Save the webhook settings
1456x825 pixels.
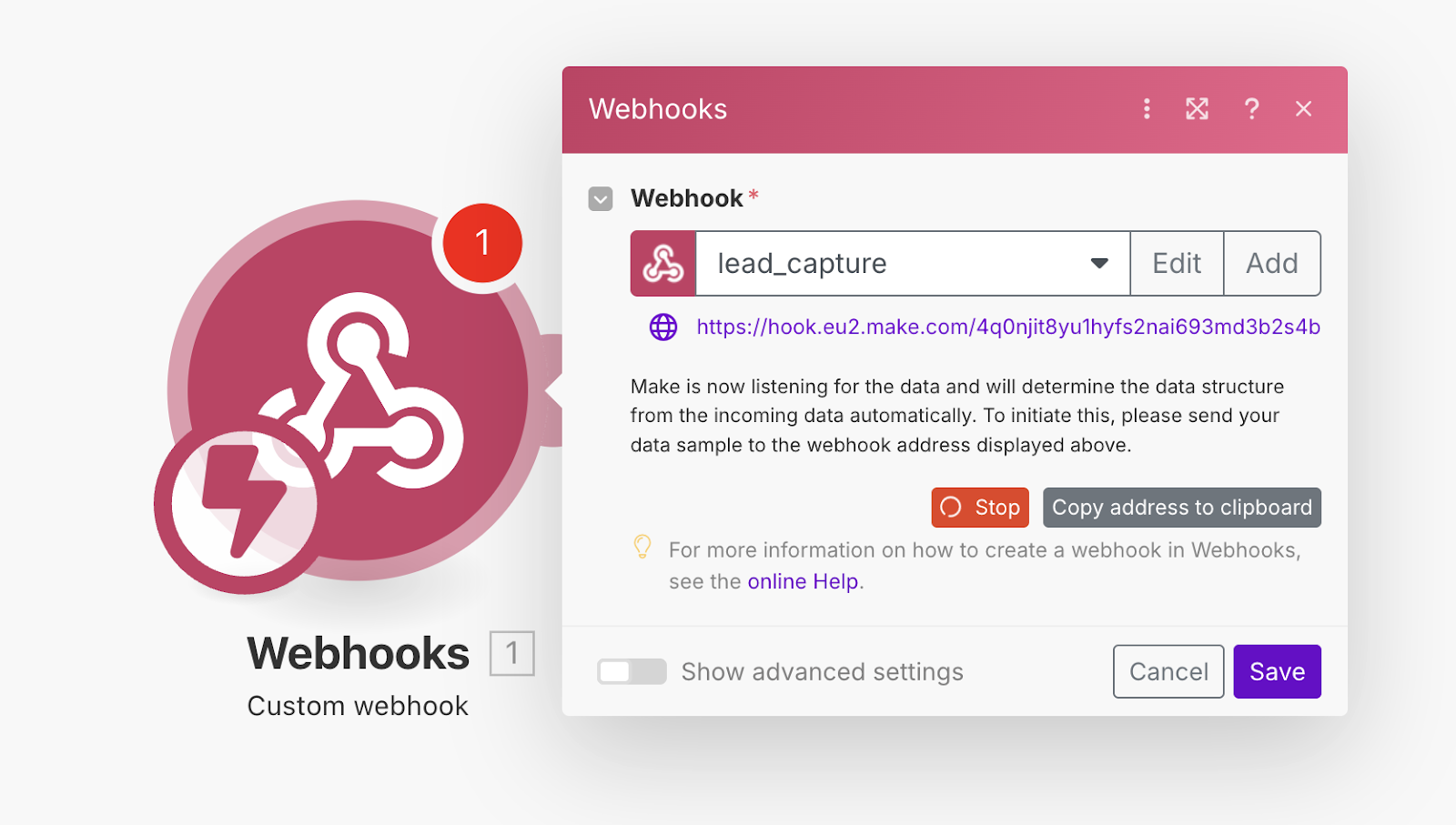[1278, 671]
